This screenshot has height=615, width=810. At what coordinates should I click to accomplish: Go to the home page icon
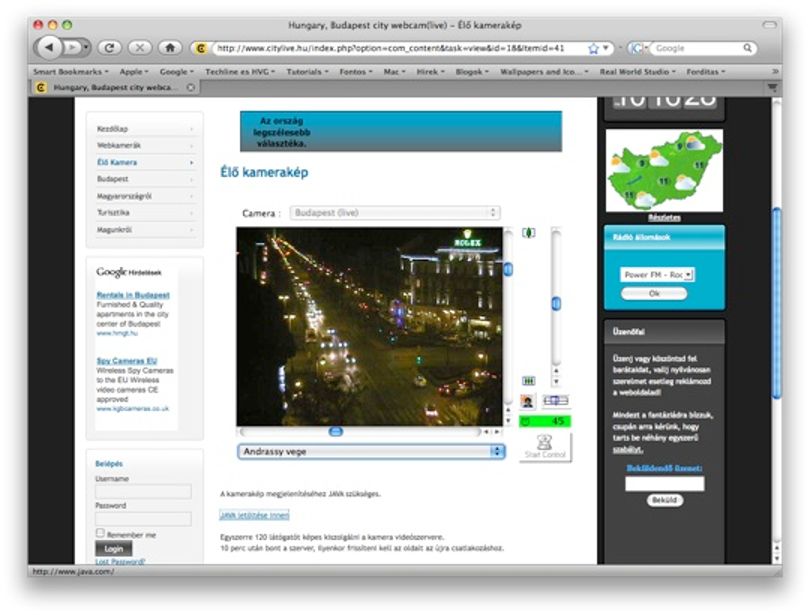tap(170, 48)
